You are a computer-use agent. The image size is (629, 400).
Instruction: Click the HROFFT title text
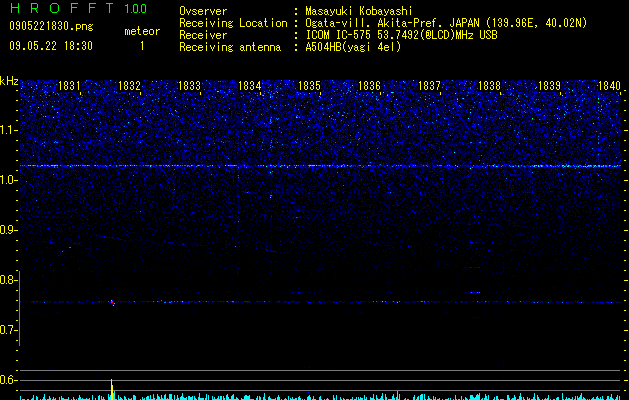pyautogui.click(x=62, y=8)
